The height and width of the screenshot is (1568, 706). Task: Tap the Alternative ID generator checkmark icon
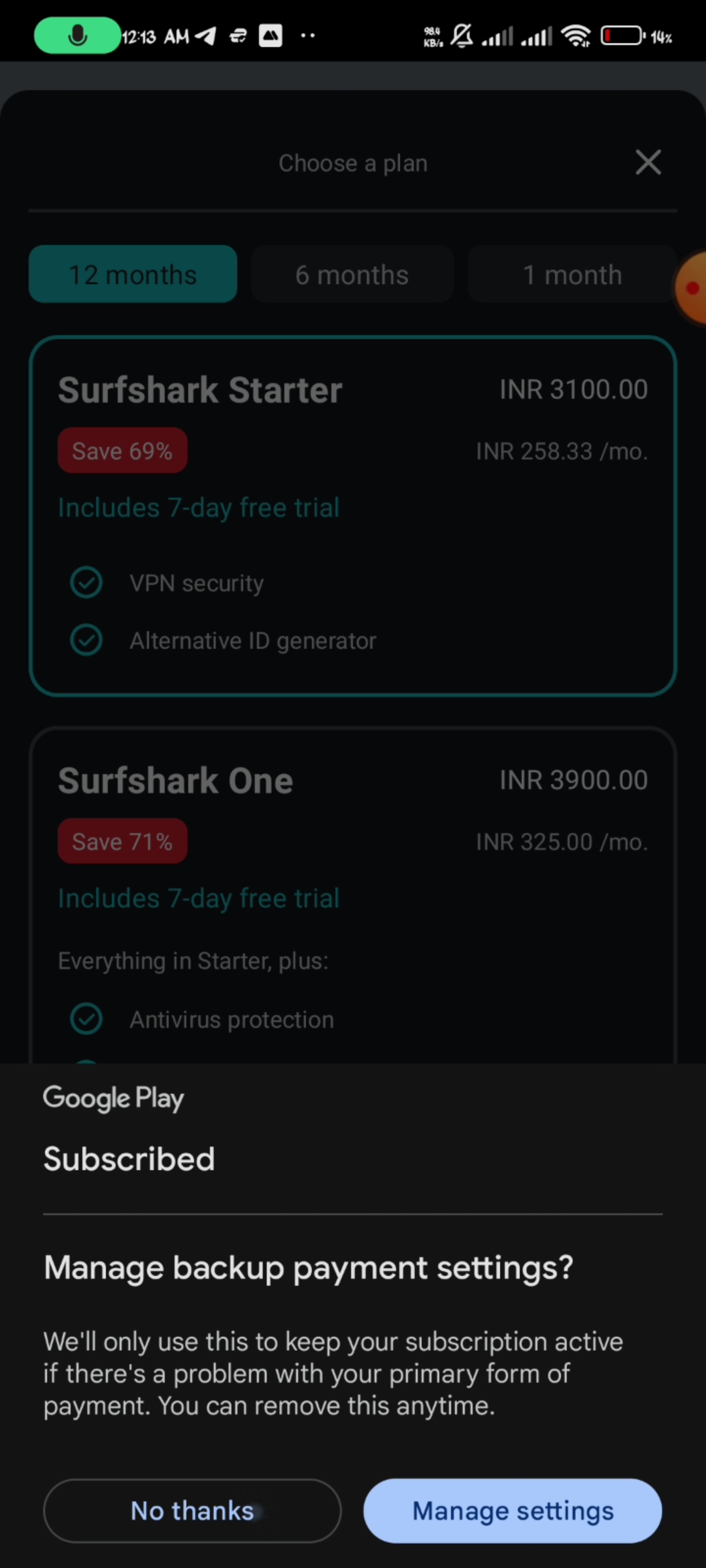tap(86, 640)
